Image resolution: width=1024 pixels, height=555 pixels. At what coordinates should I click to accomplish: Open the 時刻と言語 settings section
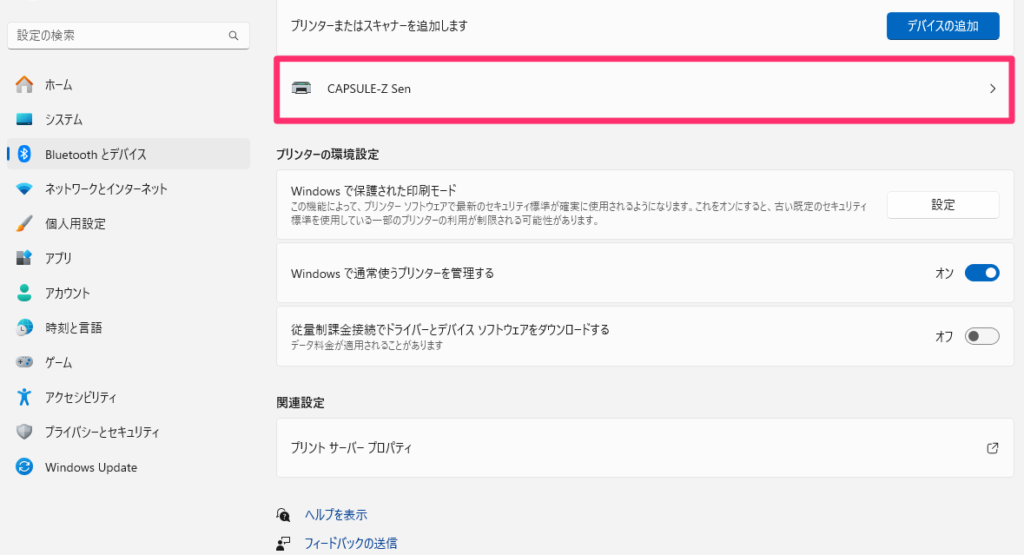[73, 328]
